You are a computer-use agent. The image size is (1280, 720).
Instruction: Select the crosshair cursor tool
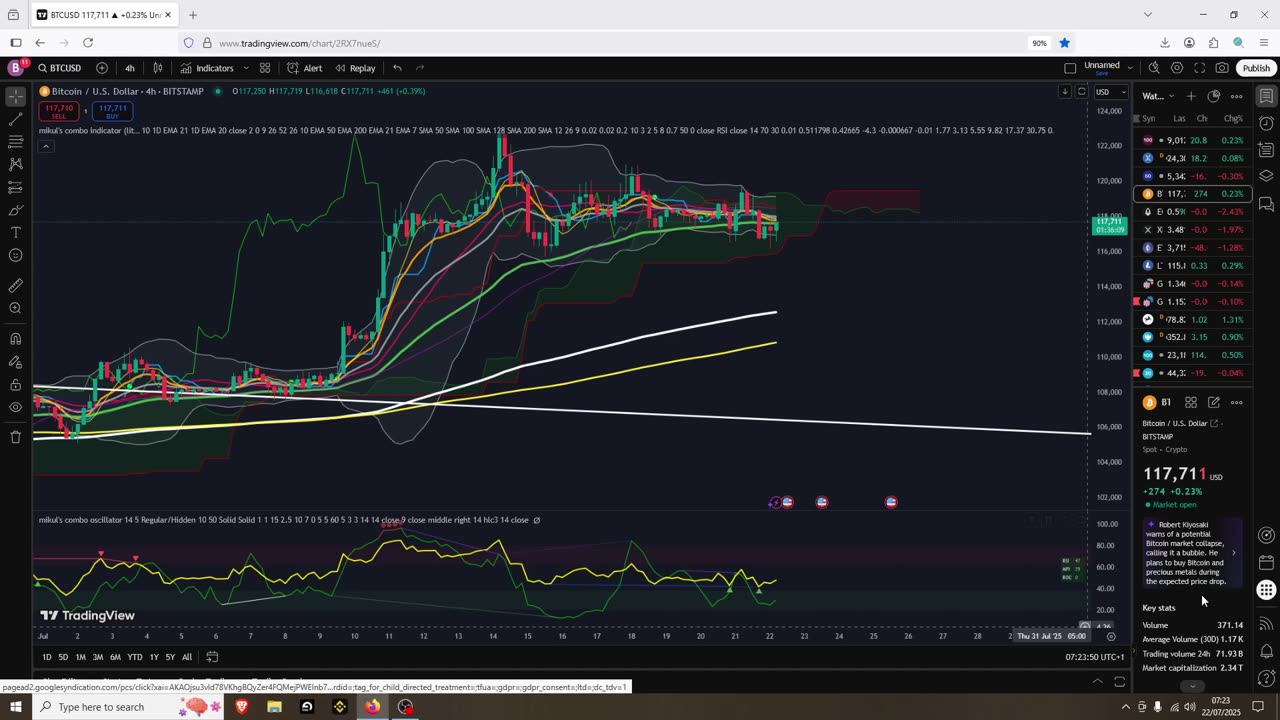15,97
